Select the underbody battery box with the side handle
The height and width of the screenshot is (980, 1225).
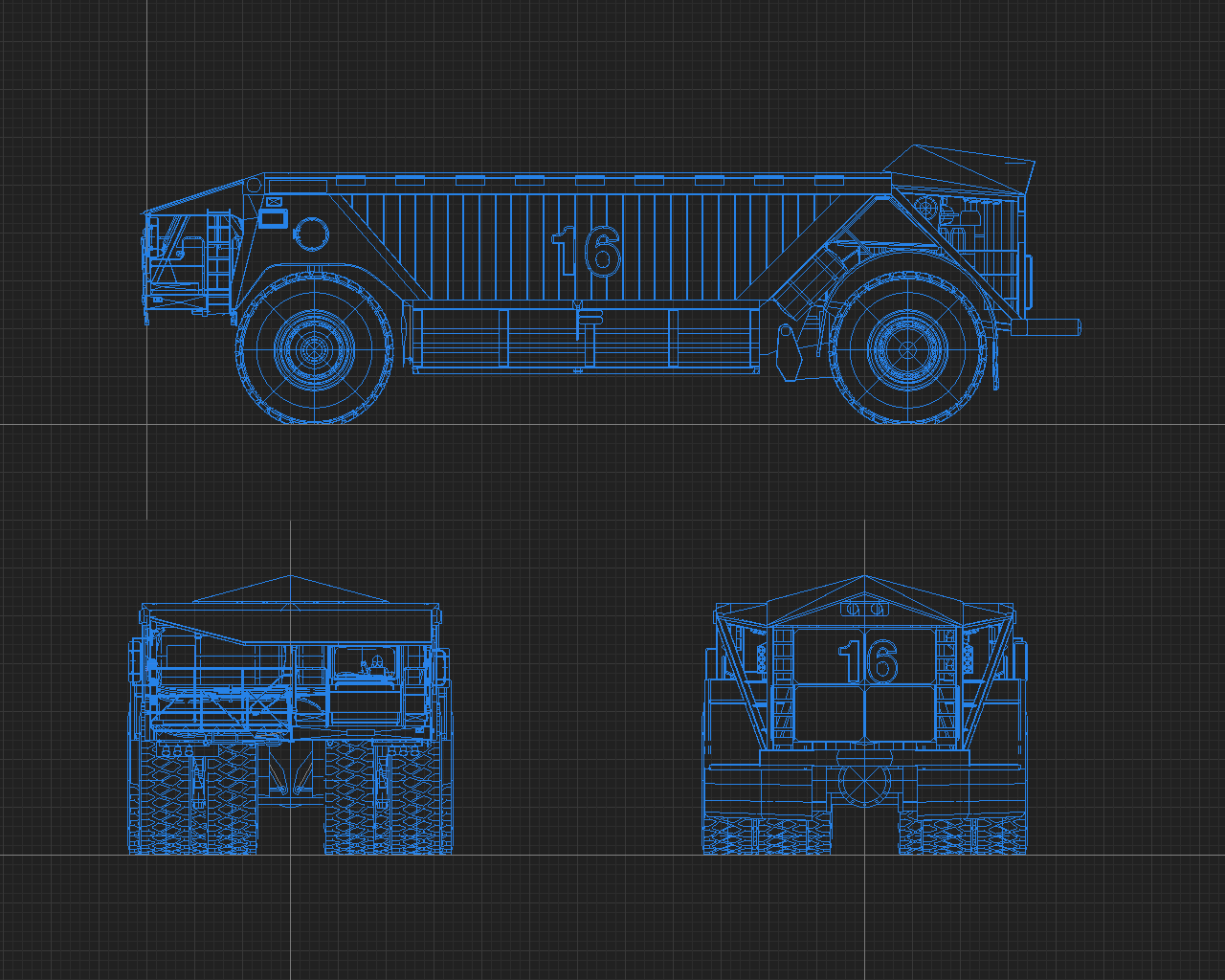pos(585,339)
